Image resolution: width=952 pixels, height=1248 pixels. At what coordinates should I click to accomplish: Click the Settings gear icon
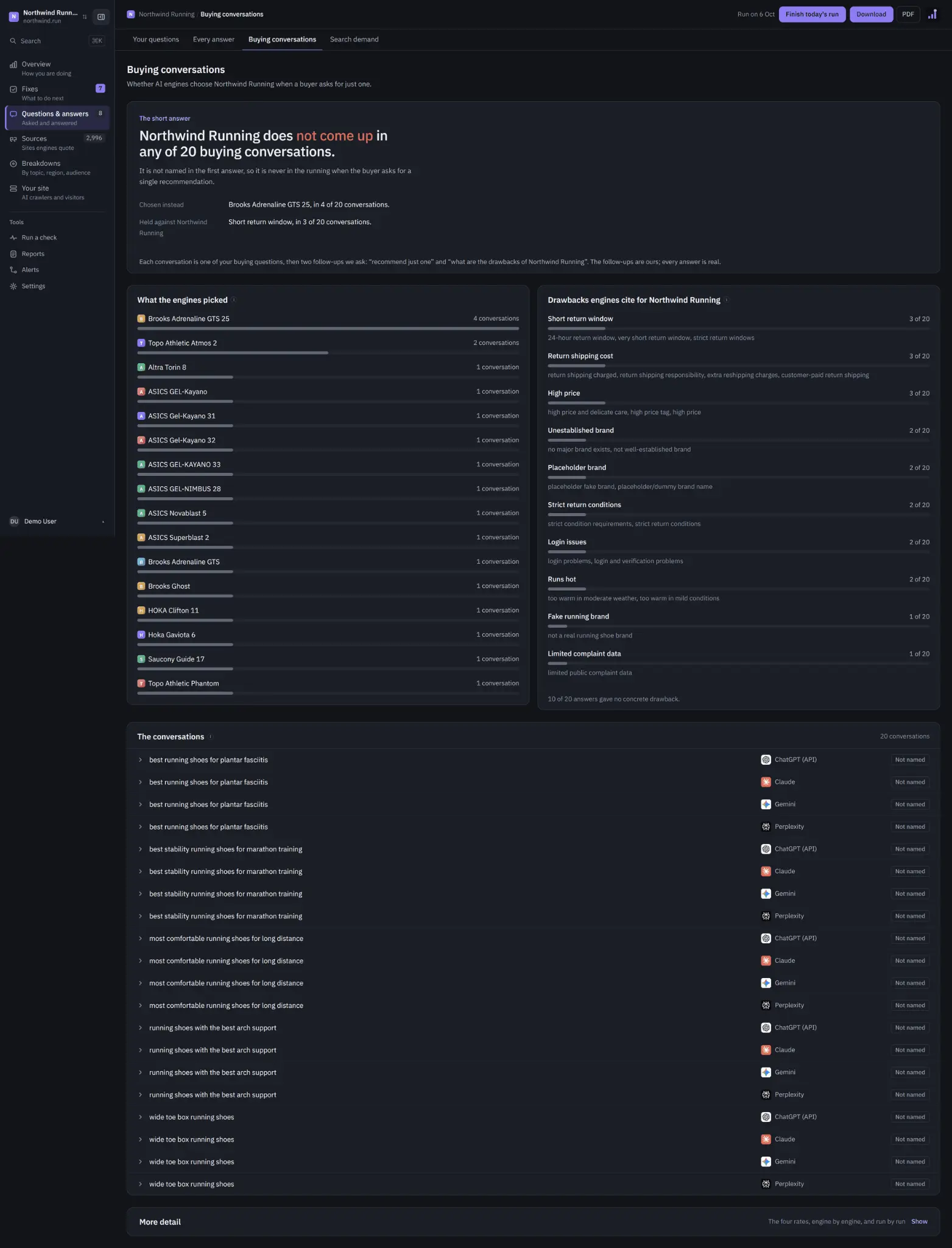point(13,286)
